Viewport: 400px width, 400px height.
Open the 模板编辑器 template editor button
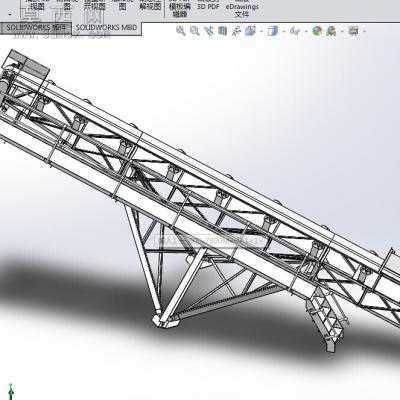click(x=180, y=9)
